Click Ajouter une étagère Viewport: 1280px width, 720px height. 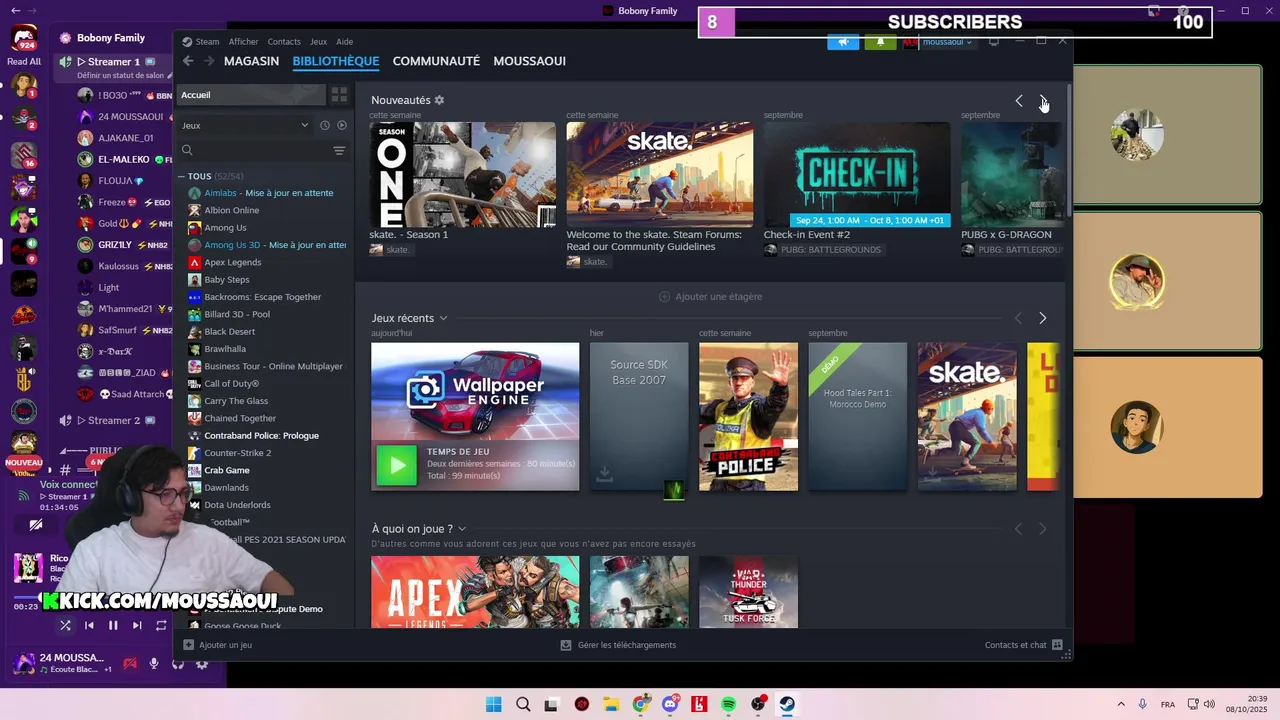pos(710,297)
